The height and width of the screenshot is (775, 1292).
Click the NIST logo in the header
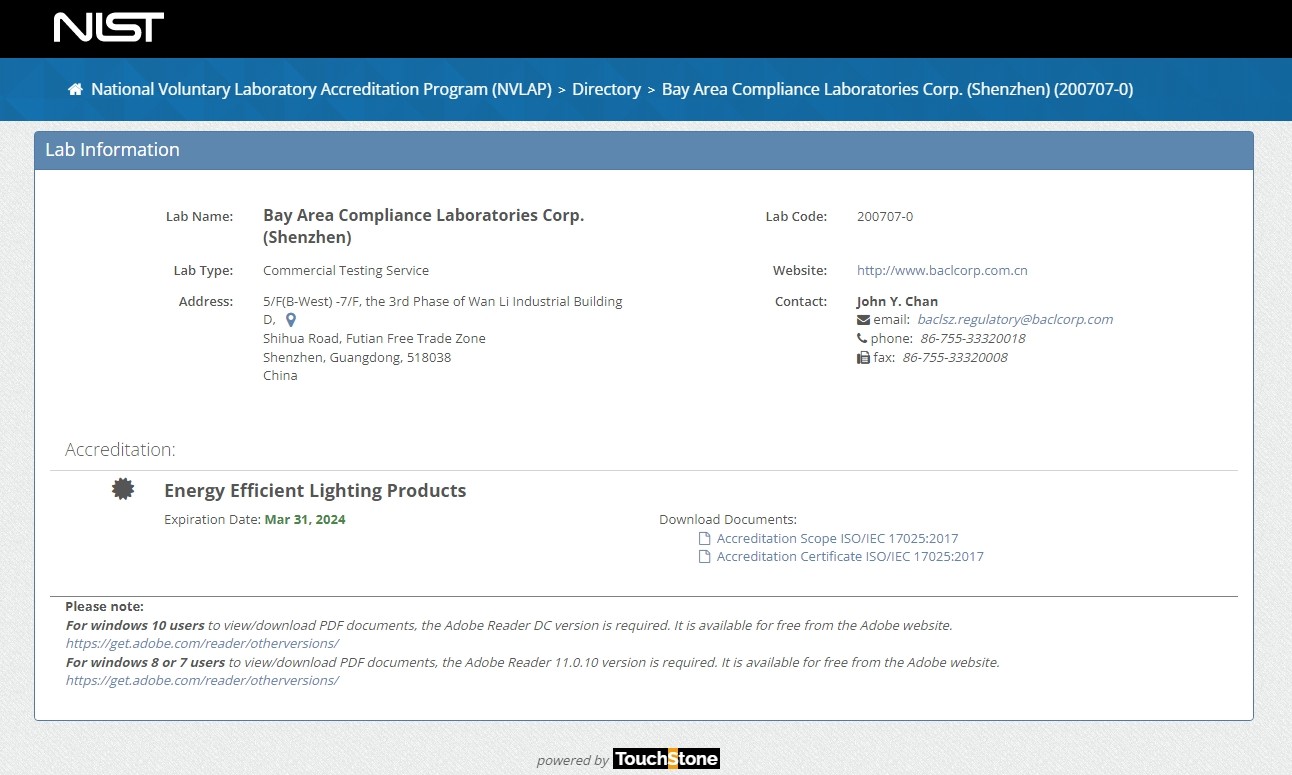pos(109,27)
